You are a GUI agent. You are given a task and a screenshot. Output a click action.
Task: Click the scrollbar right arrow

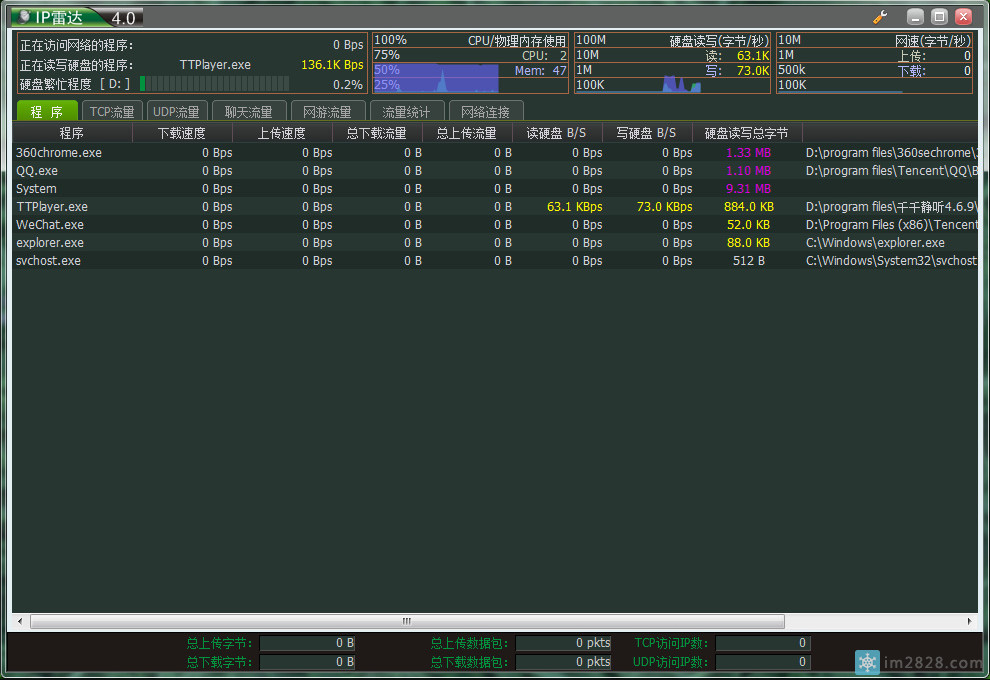[969, 621]
